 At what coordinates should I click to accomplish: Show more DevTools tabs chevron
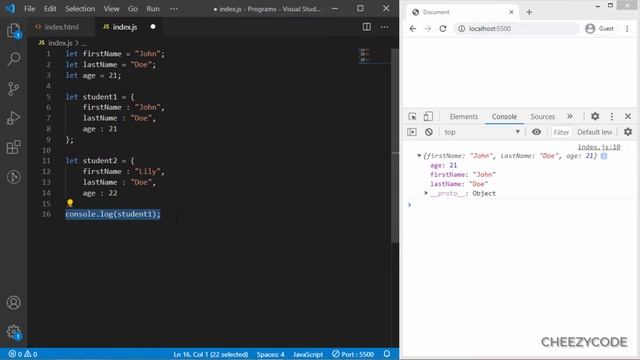click(570, 116)
